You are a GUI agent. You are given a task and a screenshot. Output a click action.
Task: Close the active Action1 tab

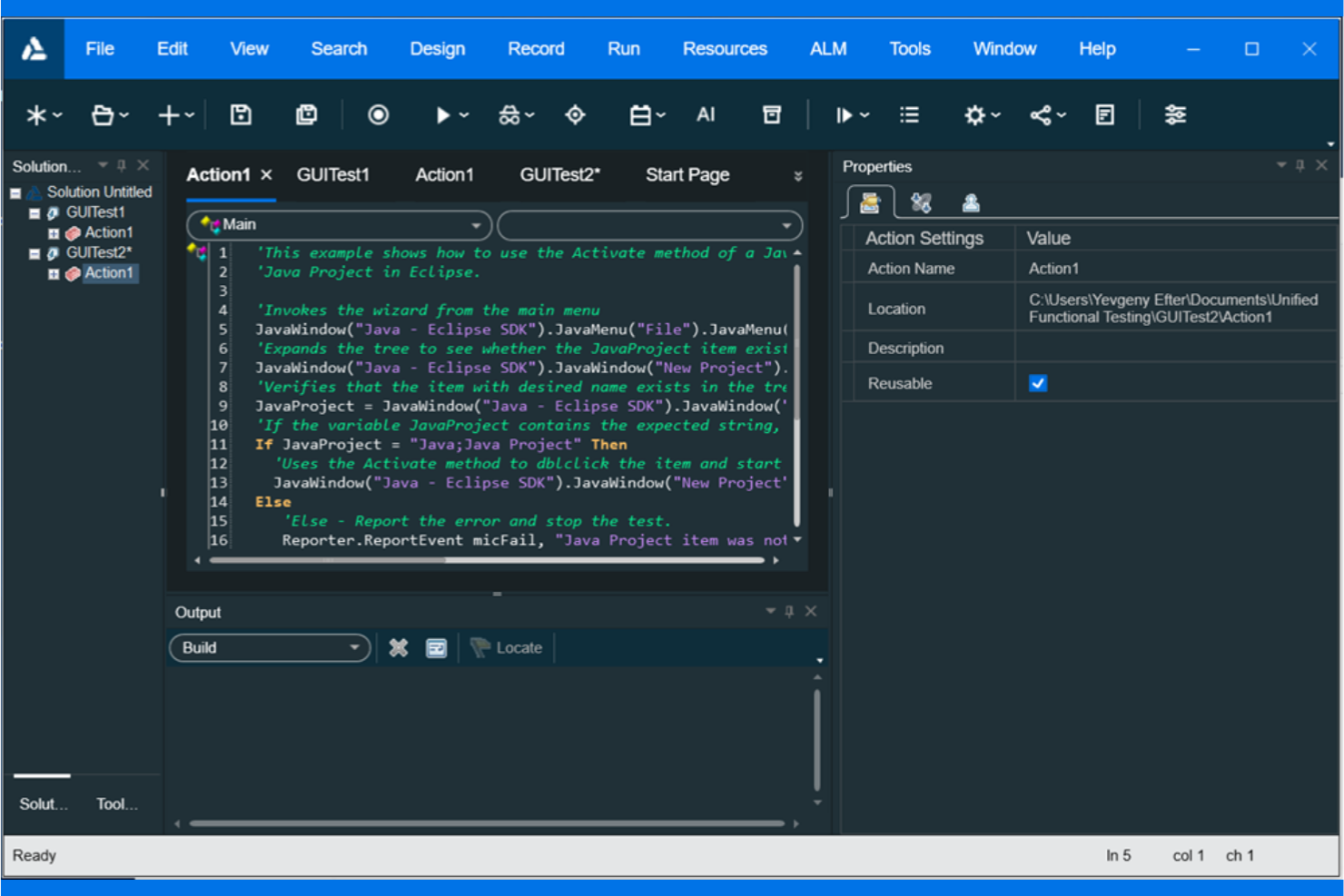pyautogui.click(x=266, y=175)
